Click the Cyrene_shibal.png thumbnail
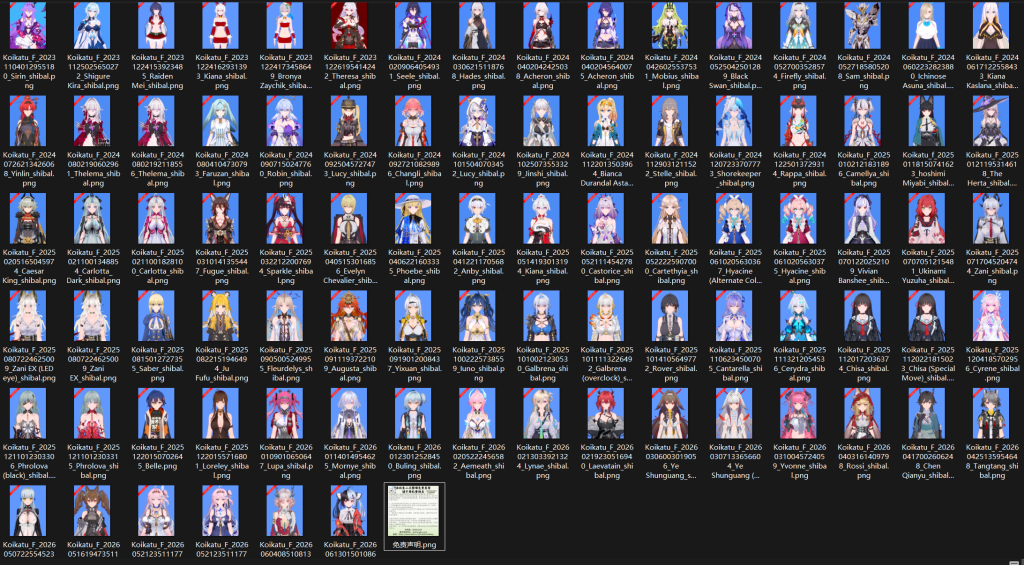The image size is (1024, 565). 991,315
